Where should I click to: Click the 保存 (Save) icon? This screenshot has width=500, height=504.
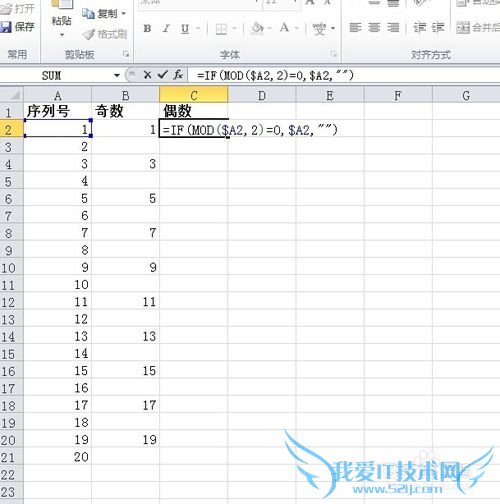point(6,26)
